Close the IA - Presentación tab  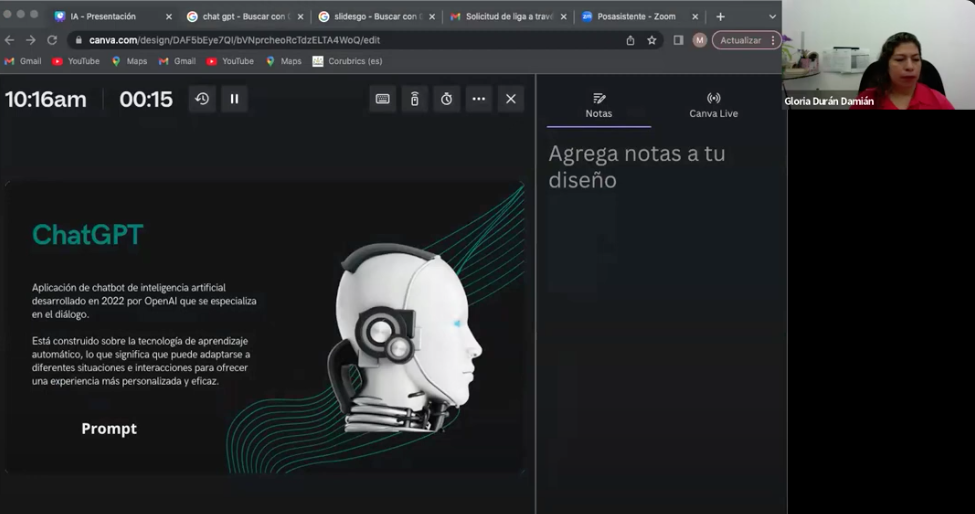point(169,17)
